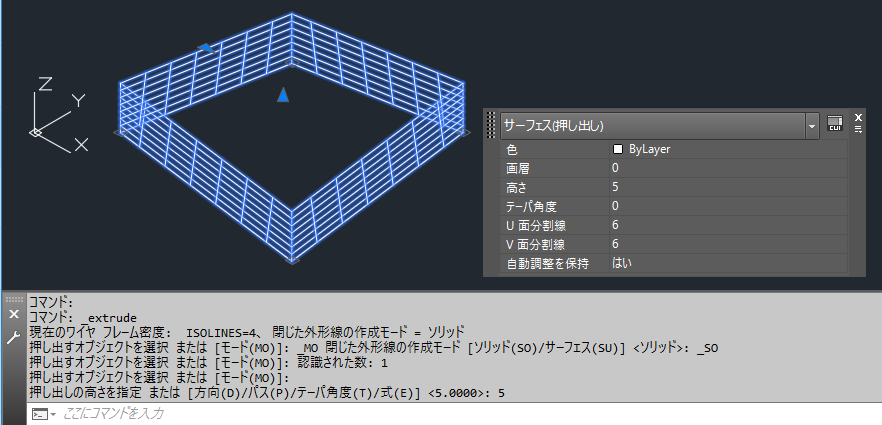The image size is (882, 425).
Task: Edit the V 面分割線 value
Action: (x=728, y=244)
